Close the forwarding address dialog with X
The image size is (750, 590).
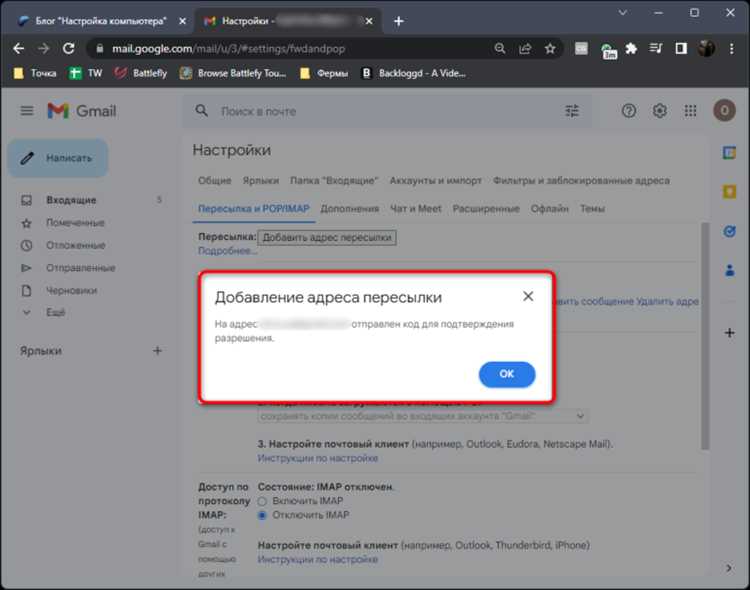click(x=528, y=296)
